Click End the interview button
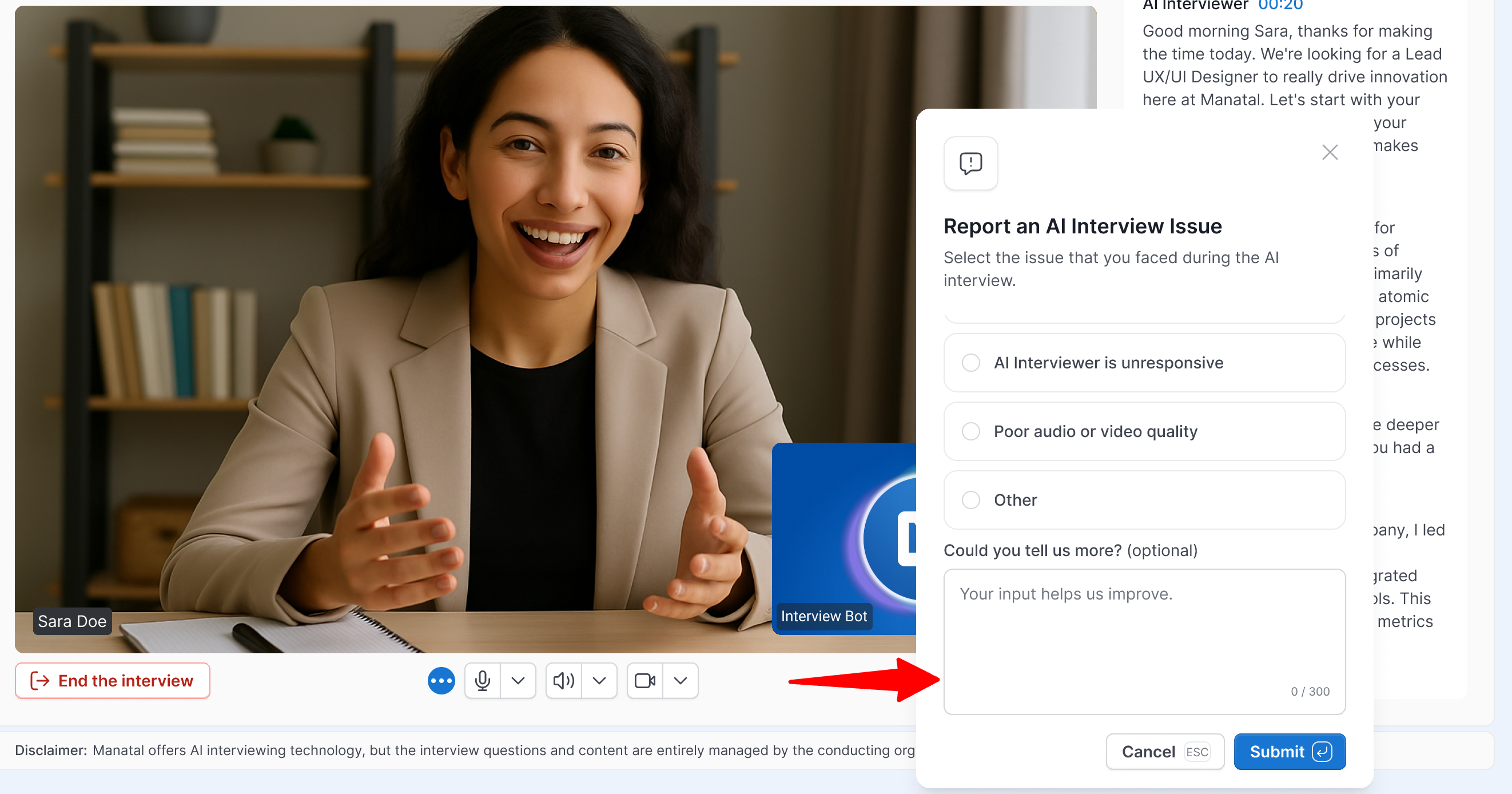This screenshot has width=1512, height=794. tap(113, 681)
